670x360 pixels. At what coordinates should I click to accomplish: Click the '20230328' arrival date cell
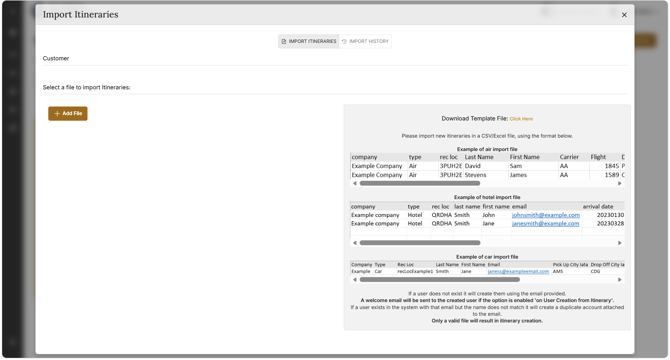610,224
